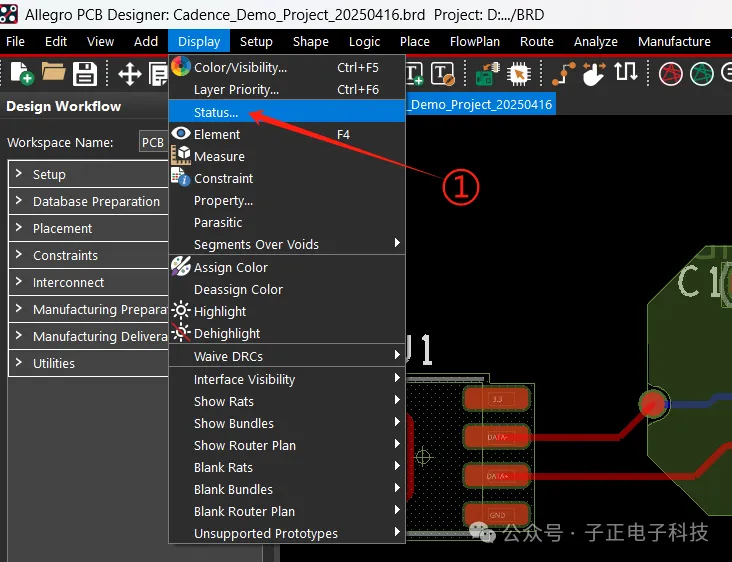This screenshot has height=562, width=732.
Task: Expand the Utilities workflow section
Action: [19, 363]
